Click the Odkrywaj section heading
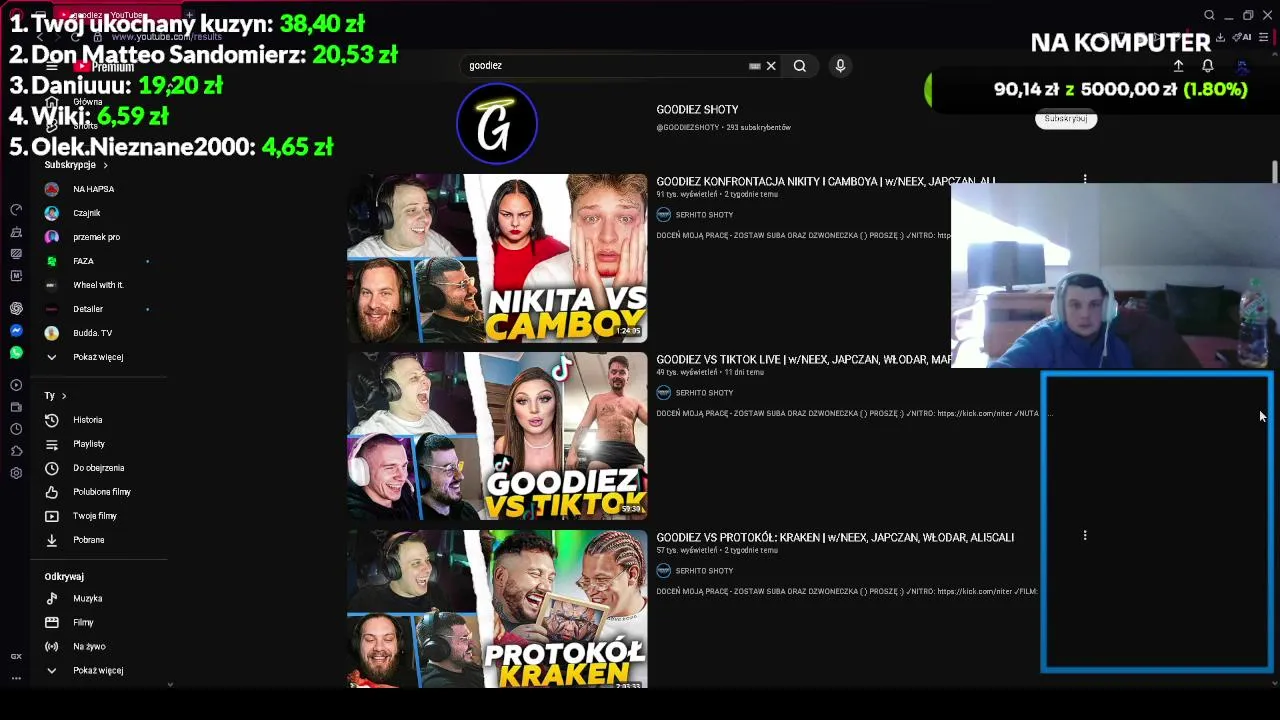 pyautogui.click(x=64, y=577)
